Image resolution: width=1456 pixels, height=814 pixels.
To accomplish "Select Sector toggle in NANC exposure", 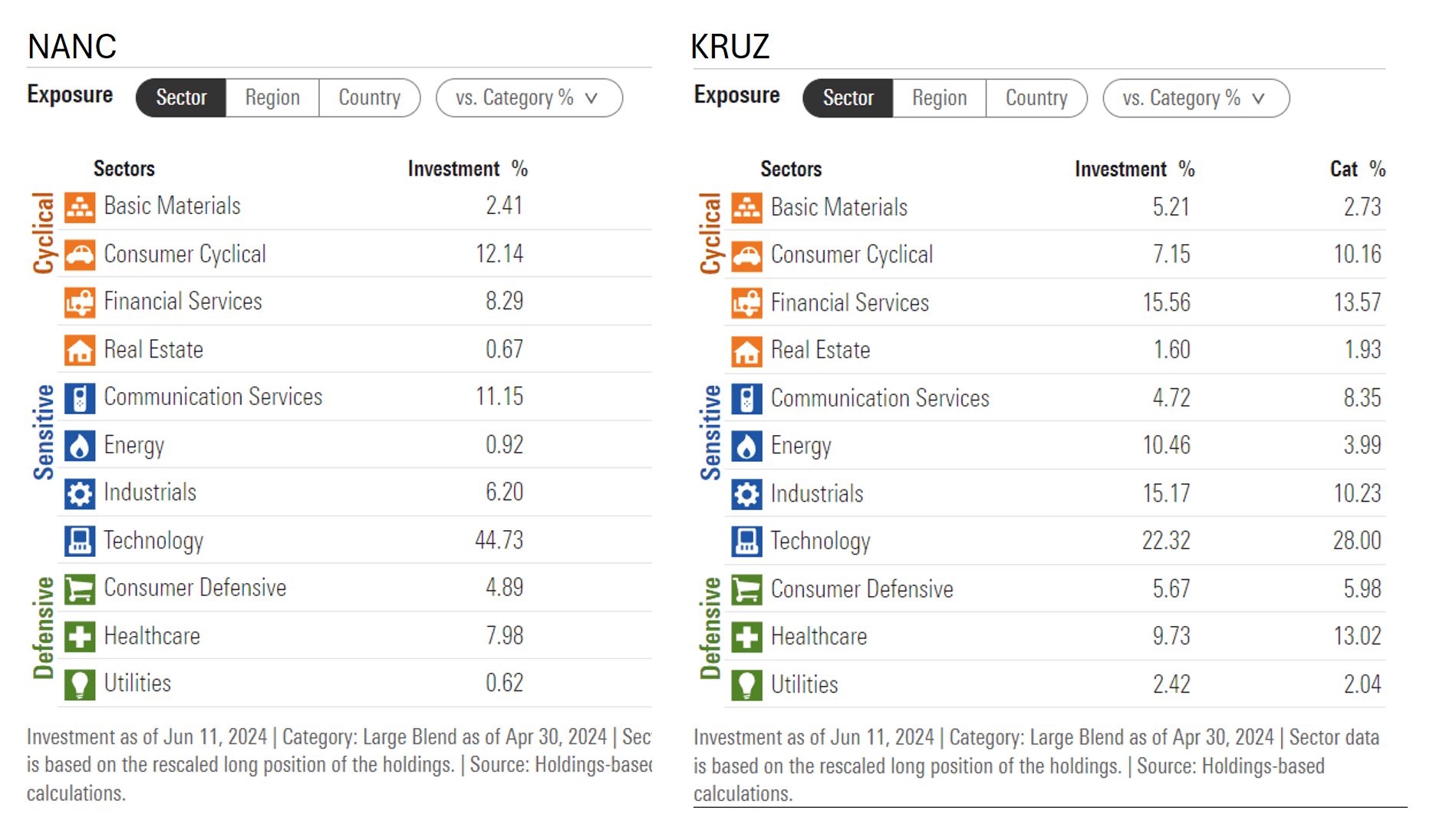I will pyautogui.click(x=181, y=97).
